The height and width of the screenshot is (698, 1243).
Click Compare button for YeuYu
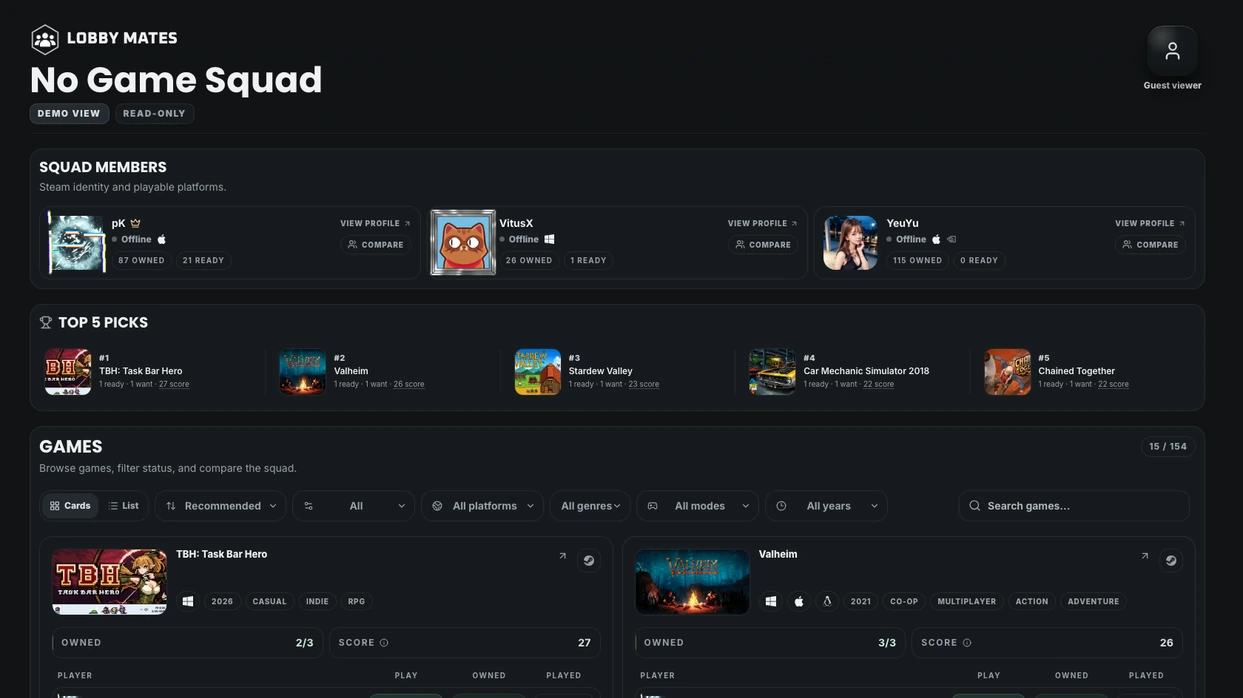(1151, 245)
